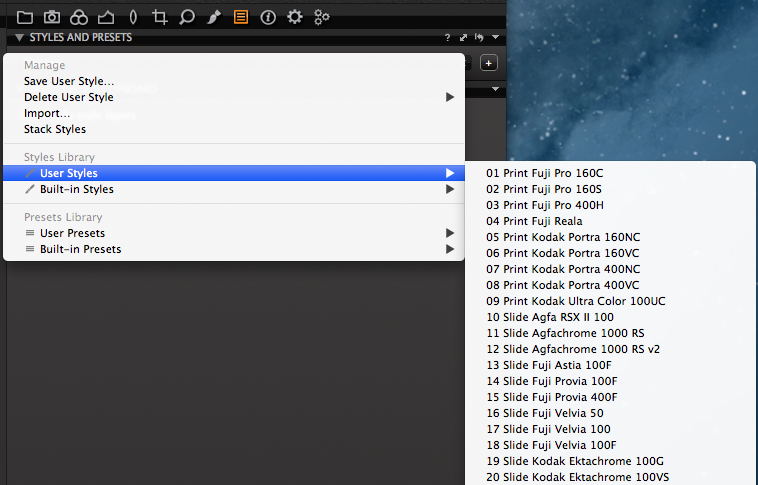Image resolution: width=758 pixels, height=485 pixels.
Task: Collapse the Styles and Presets panel triangle
Action: [19, 38]
